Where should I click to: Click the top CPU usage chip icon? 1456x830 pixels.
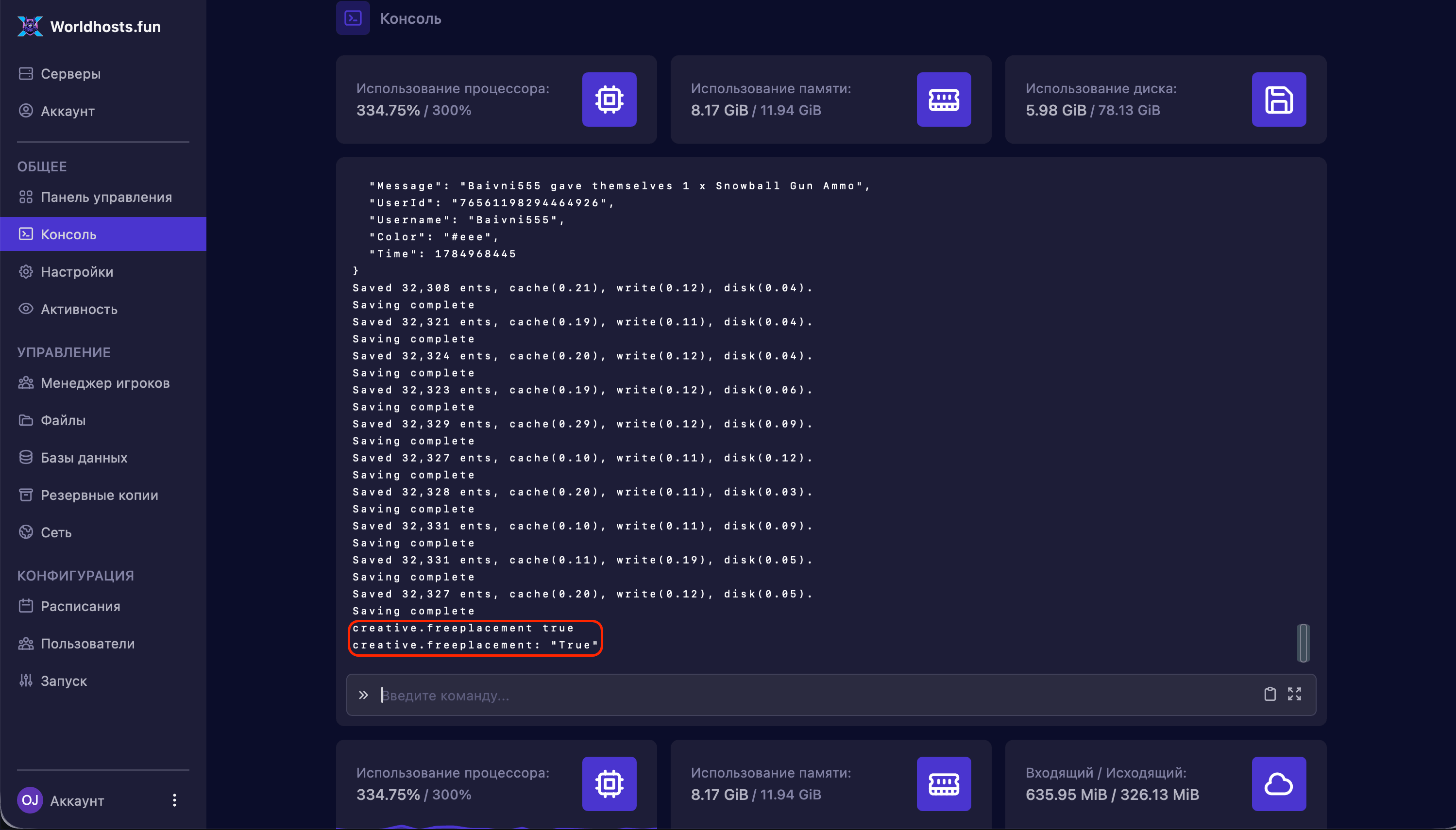(x=609, y=99)
